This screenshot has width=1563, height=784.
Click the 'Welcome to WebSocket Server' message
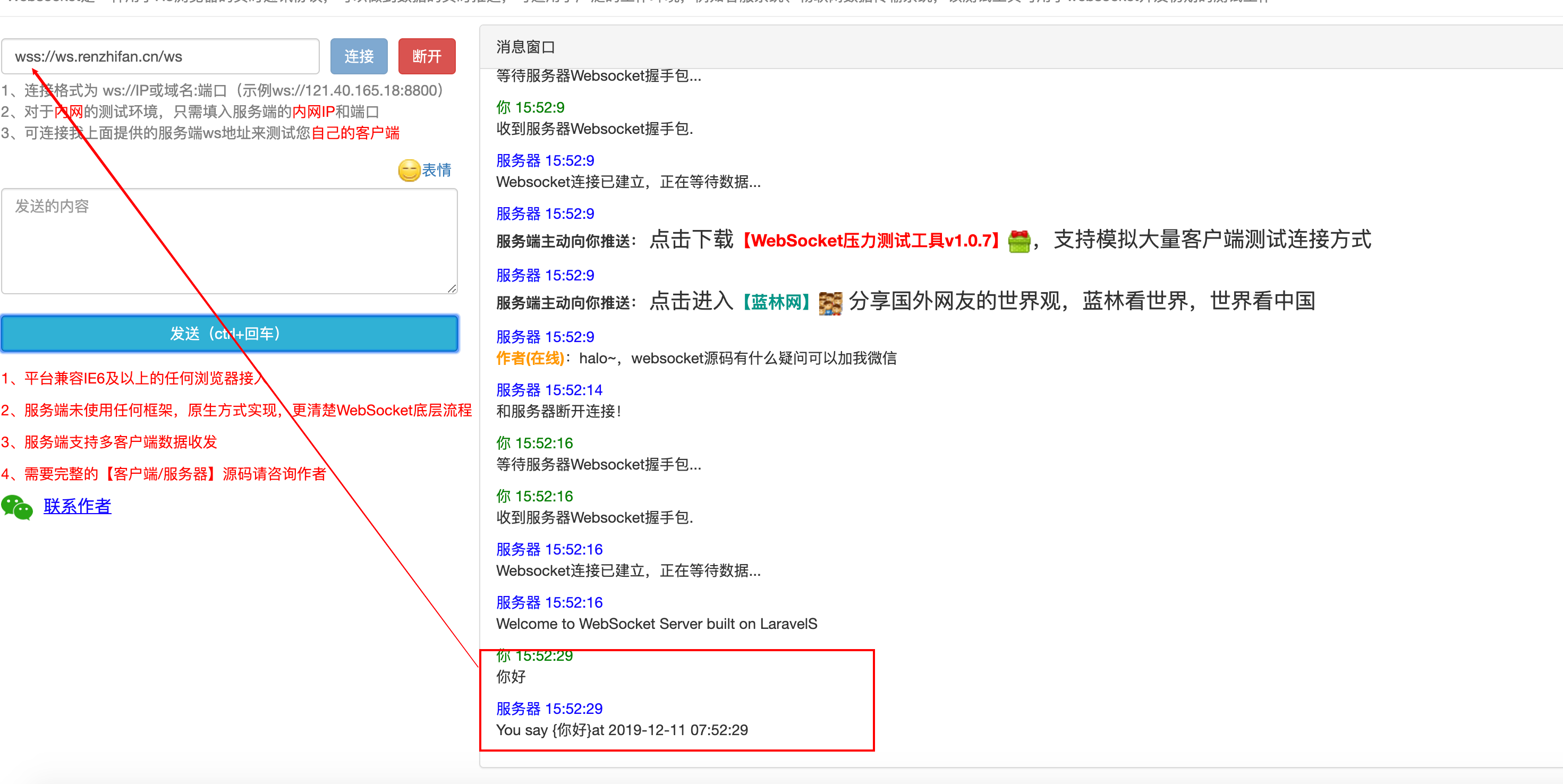(x=657, y=624)
